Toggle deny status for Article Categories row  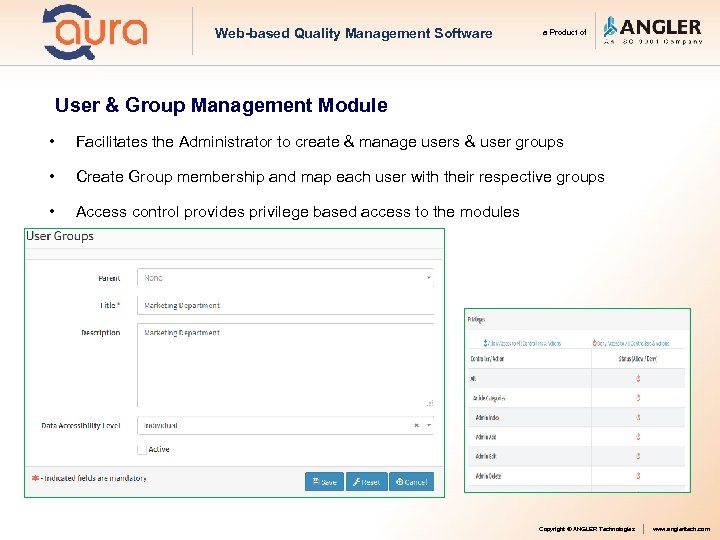[x=638, y=398]
